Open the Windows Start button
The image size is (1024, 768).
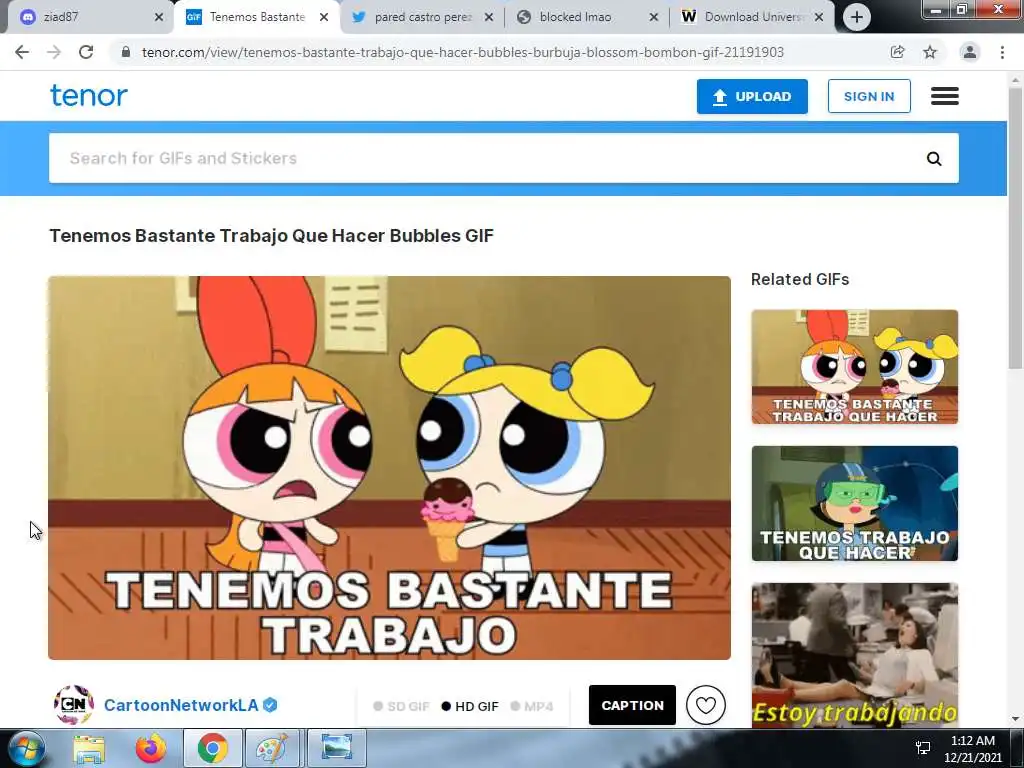(x=25, y=748)
